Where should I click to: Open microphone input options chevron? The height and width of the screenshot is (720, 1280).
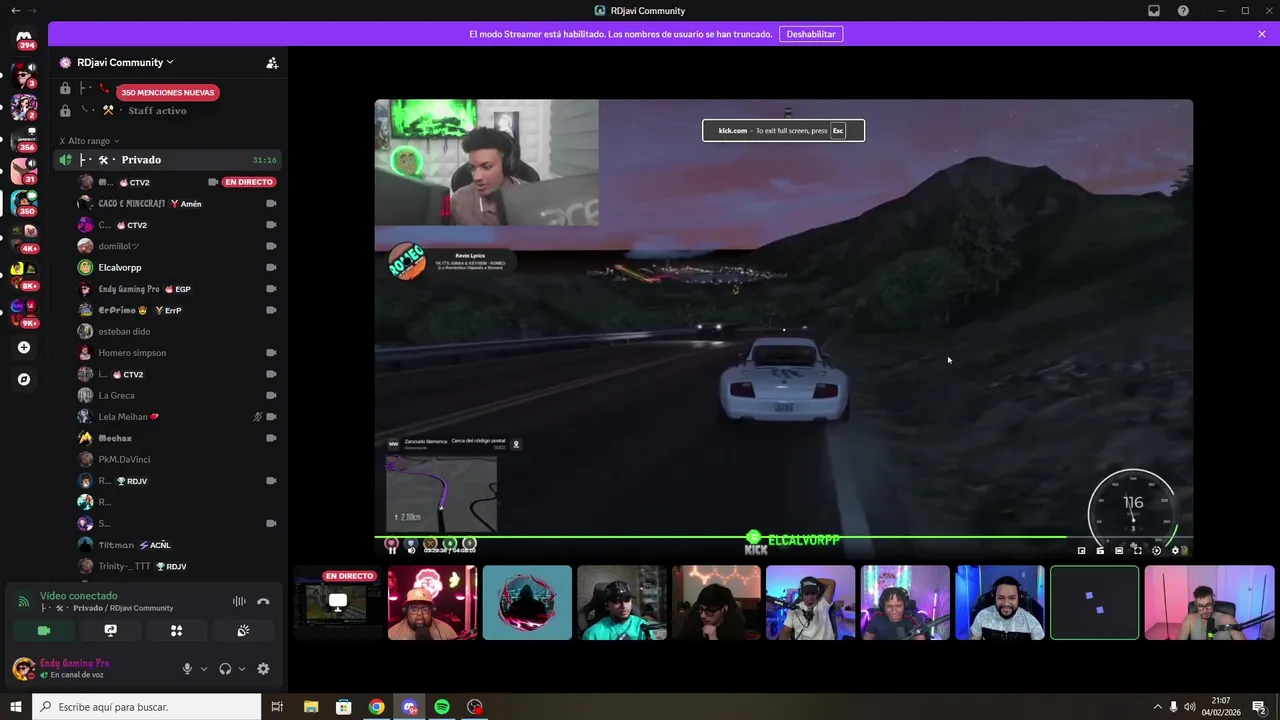tap(204, 669)
